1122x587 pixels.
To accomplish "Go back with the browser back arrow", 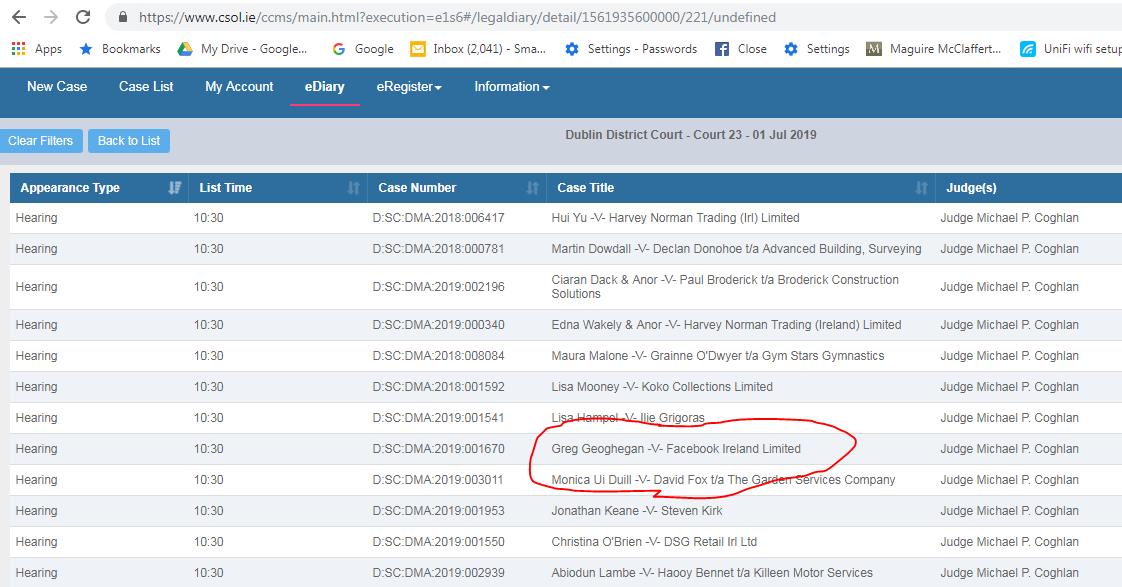I will [x=19, y=17].
